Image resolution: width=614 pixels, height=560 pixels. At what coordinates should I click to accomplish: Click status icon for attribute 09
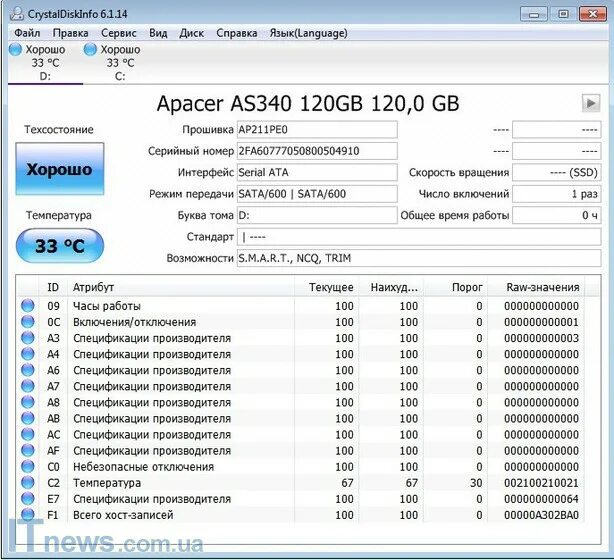coord(27,306)
